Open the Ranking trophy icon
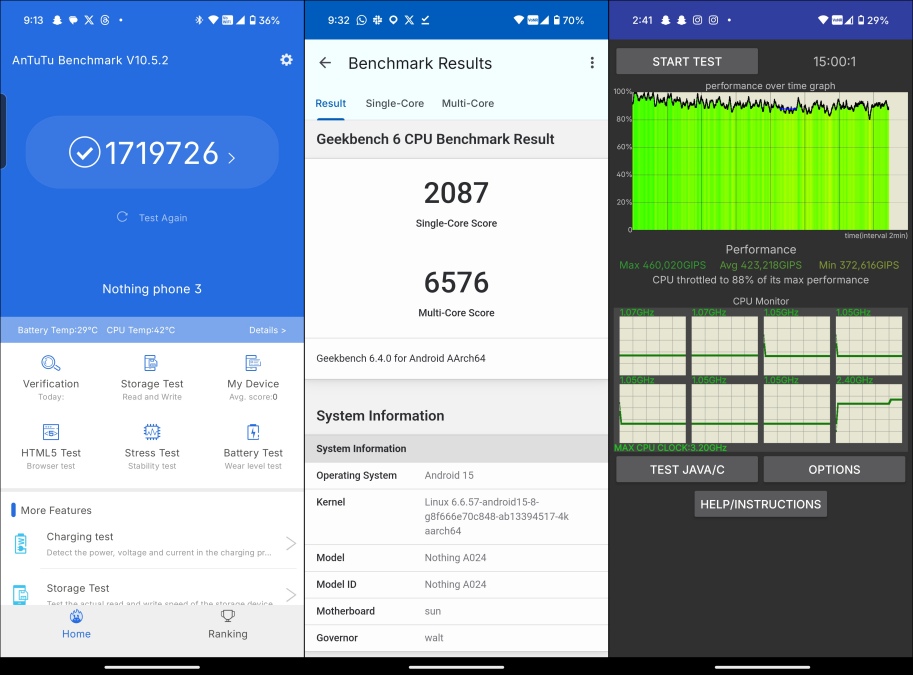 click(228, 616)
